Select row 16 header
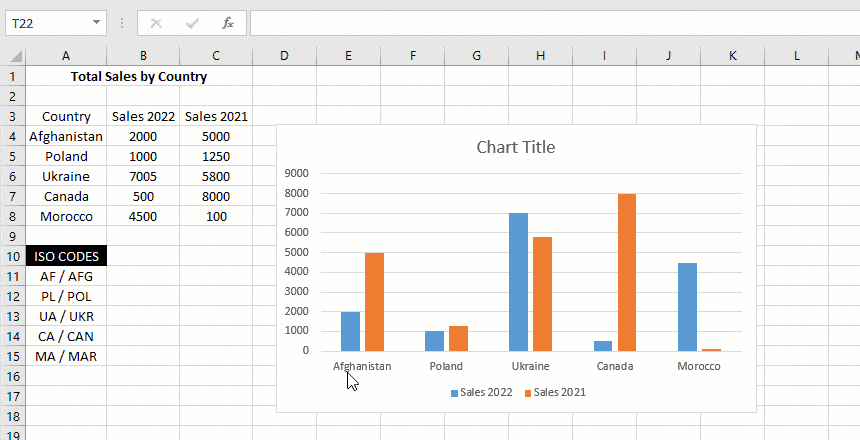Image resolution: width=860 pixels, height=440 pixels. pos(13,376)
